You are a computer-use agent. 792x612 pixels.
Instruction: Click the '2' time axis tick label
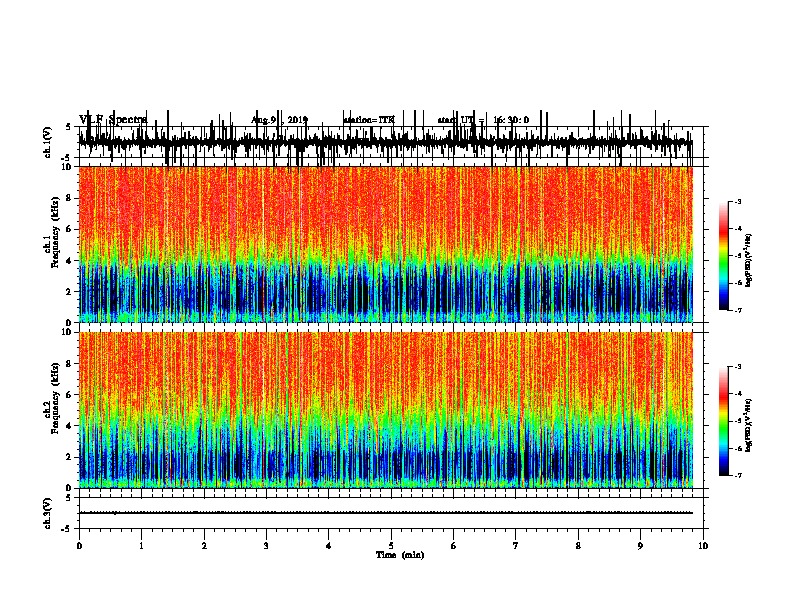[x=204, y=546]
